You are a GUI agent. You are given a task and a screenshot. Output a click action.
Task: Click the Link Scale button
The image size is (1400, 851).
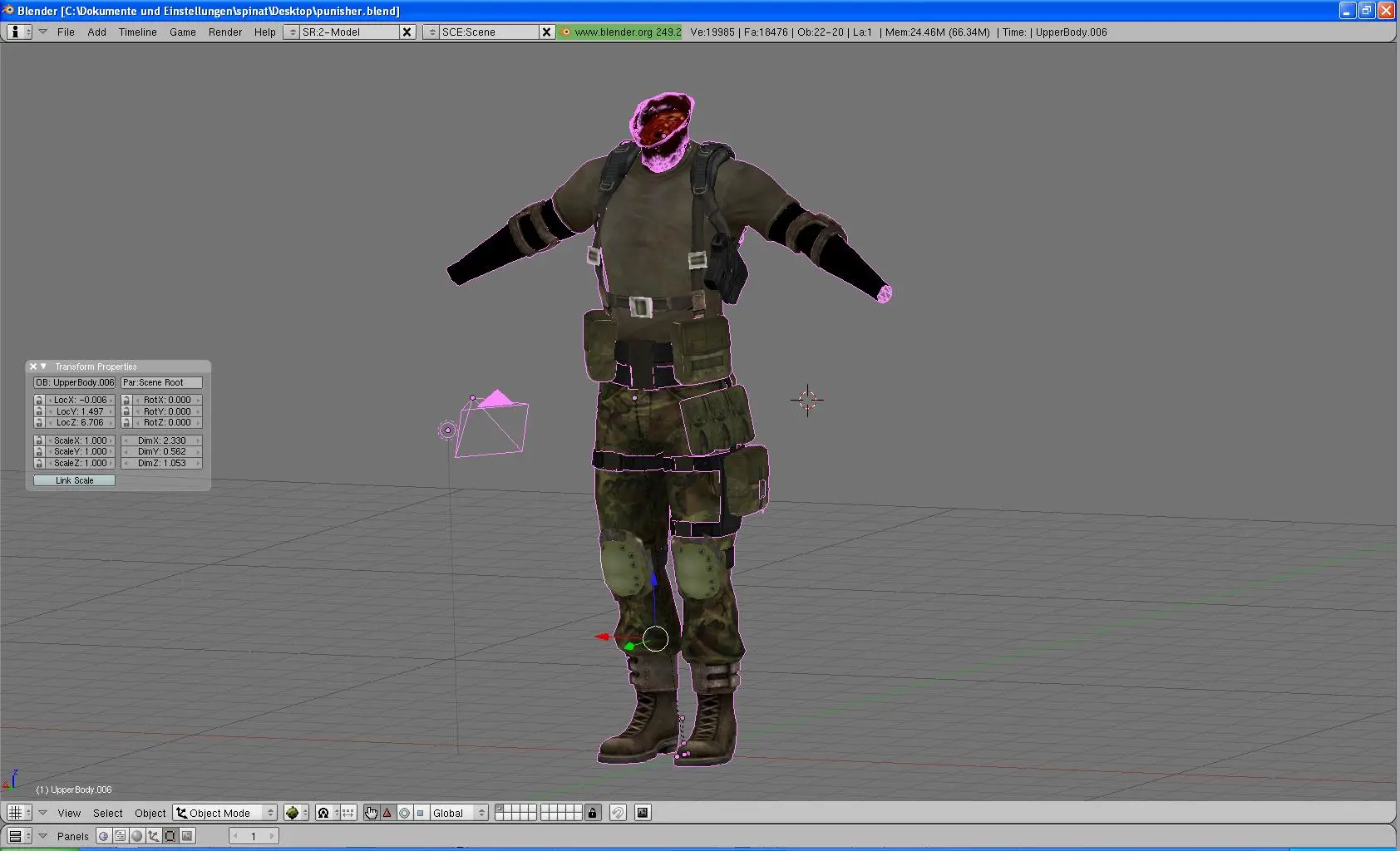(x=74, y=480)
